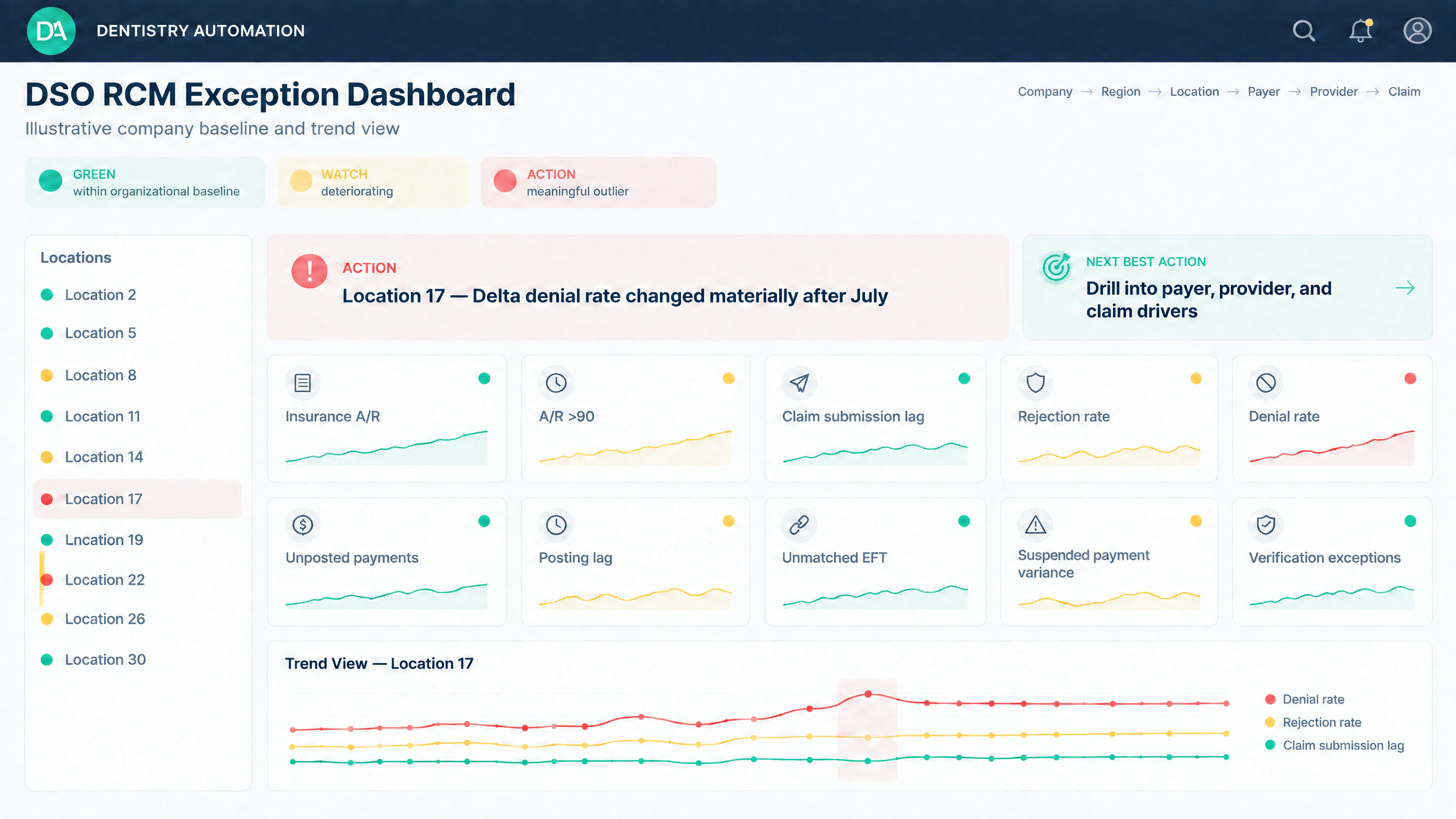Click the A/R >90 clock icon
This screenshot has width=1456, height=819.
556,383
